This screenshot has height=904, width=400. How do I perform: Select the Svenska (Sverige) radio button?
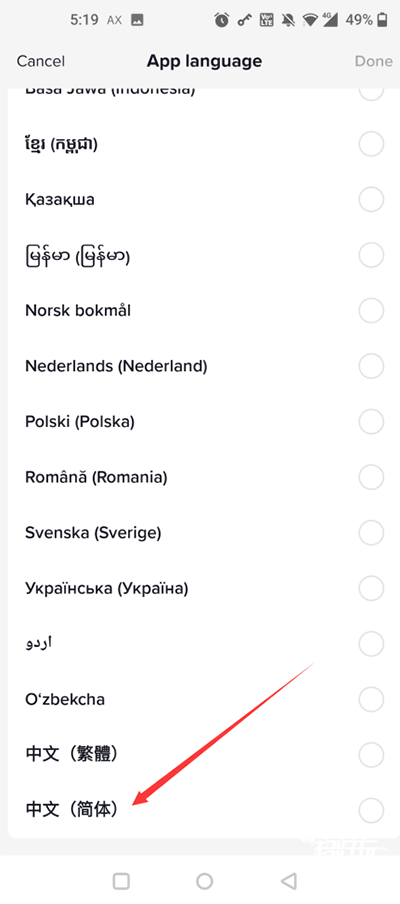pyautogui.click(x=371, y=533)
